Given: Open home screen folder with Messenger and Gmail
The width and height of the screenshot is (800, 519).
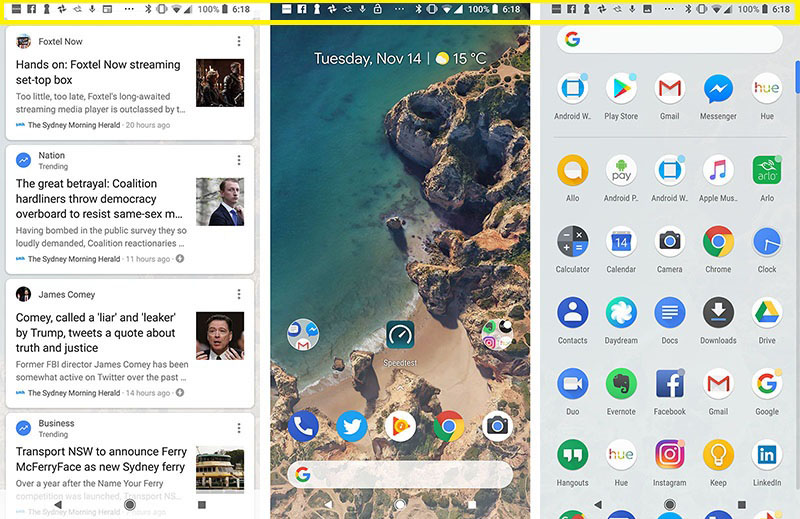Looking at the screenshot, I should [303, 335].
